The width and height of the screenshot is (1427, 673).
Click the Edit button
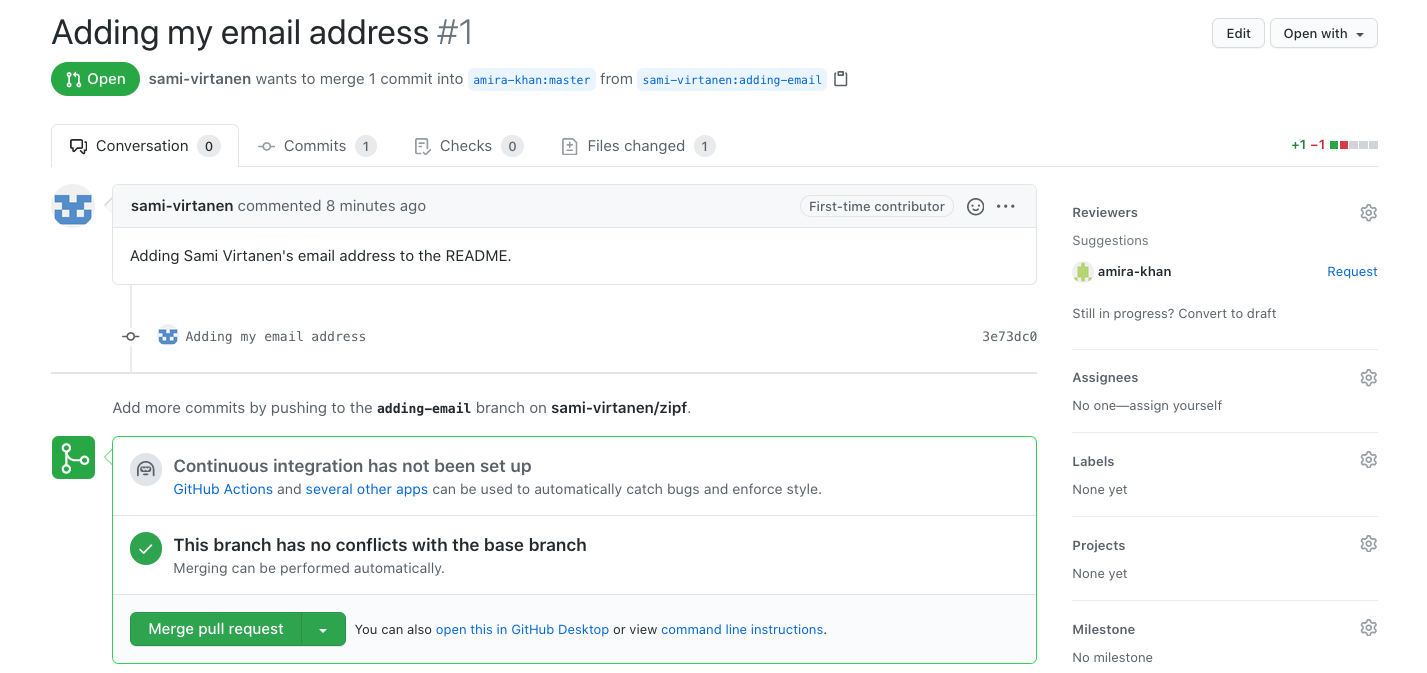(x=1238, y=33)
